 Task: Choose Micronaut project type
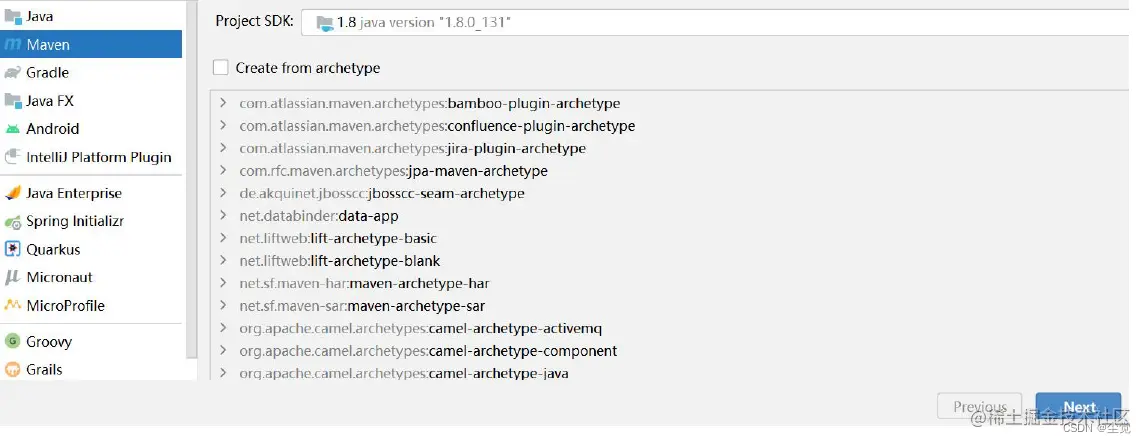91,278
